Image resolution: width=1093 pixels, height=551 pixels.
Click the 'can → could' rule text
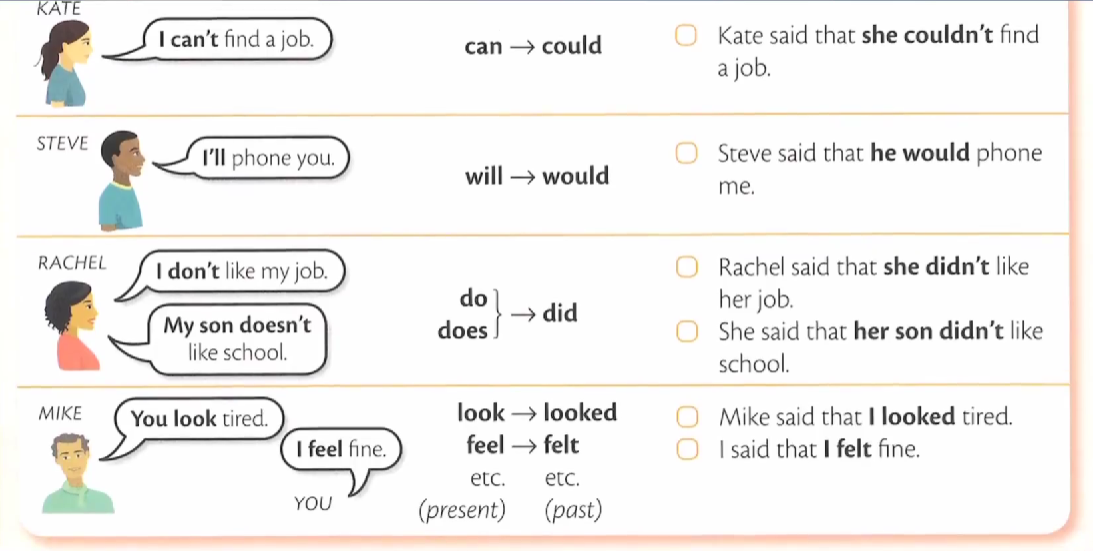533,46
